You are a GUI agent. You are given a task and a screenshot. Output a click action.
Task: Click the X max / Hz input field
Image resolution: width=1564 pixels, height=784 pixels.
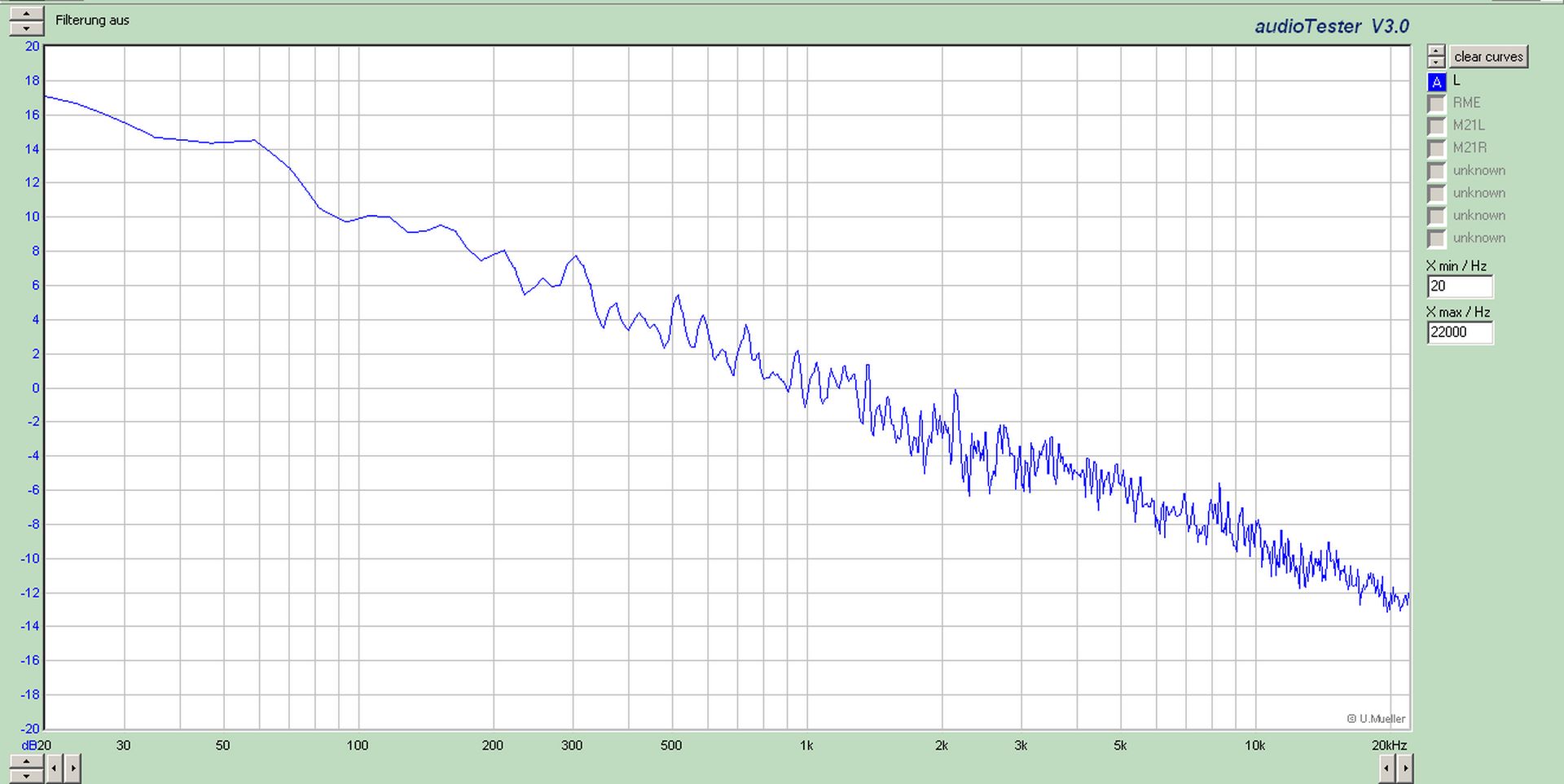(1460, 332)
